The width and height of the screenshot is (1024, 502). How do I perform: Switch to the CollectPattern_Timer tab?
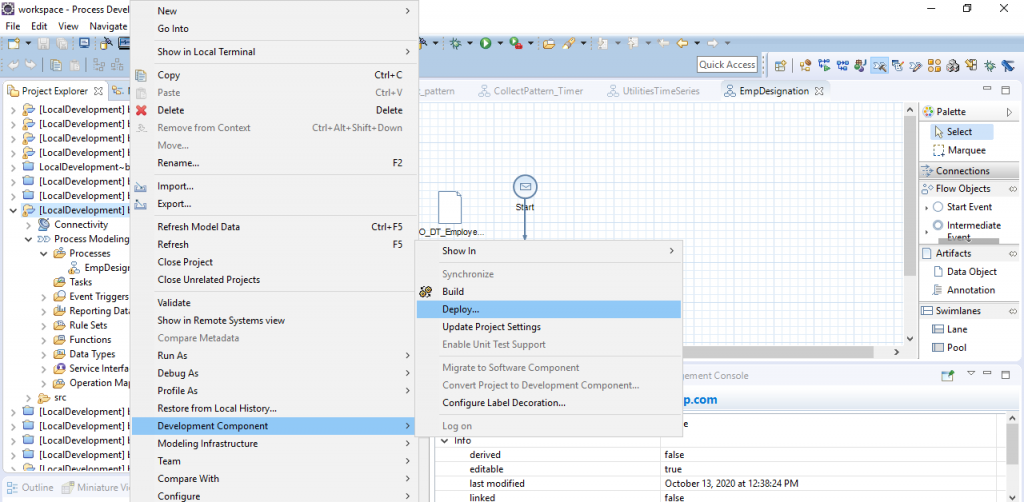tap(530, 91)
